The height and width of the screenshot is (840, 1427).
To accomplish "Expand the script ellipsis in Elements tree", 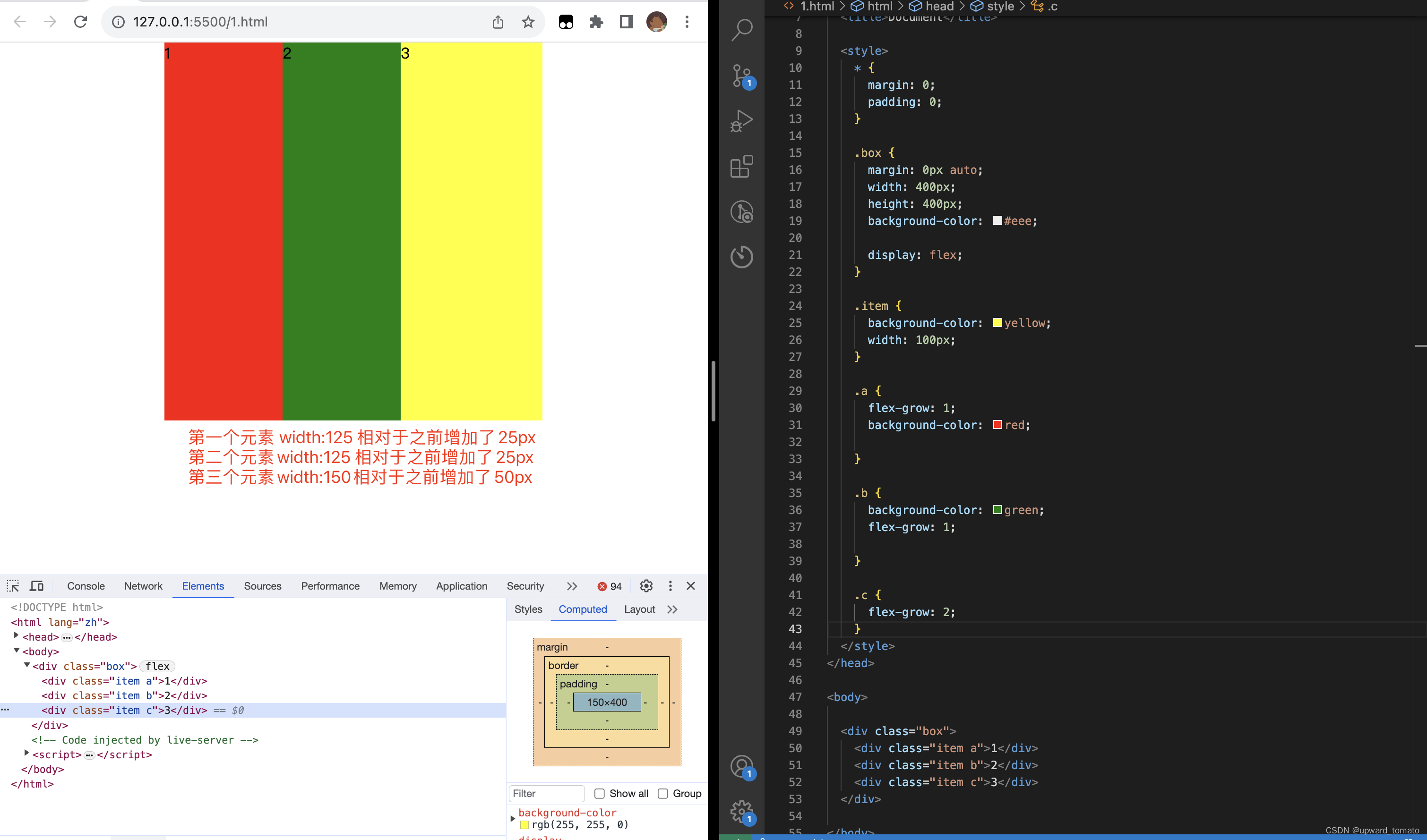I will [89, 755].
